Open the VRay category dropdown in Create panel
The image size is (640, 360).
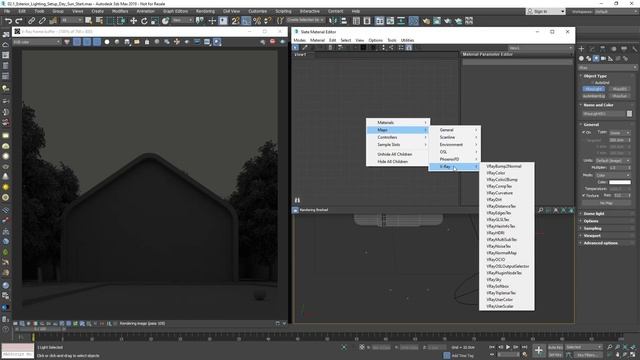(x=607, y=67)
